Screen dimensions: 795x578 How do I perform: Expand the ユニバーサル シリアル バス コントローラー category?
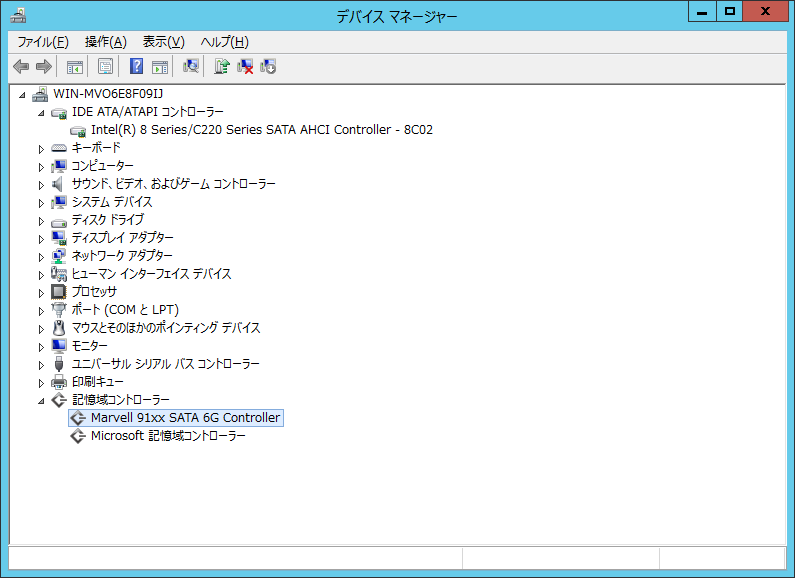[41, 365]
